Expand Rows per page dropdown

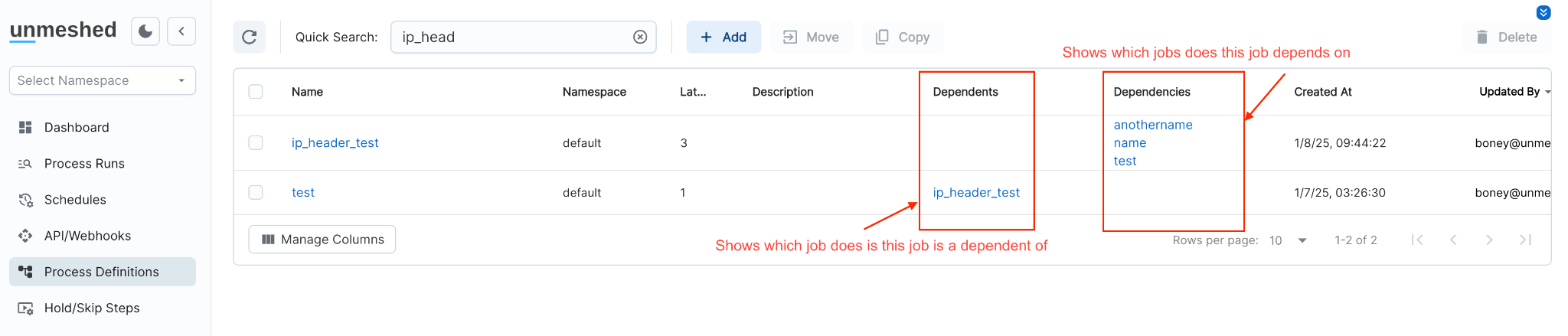click(1302, 240)
